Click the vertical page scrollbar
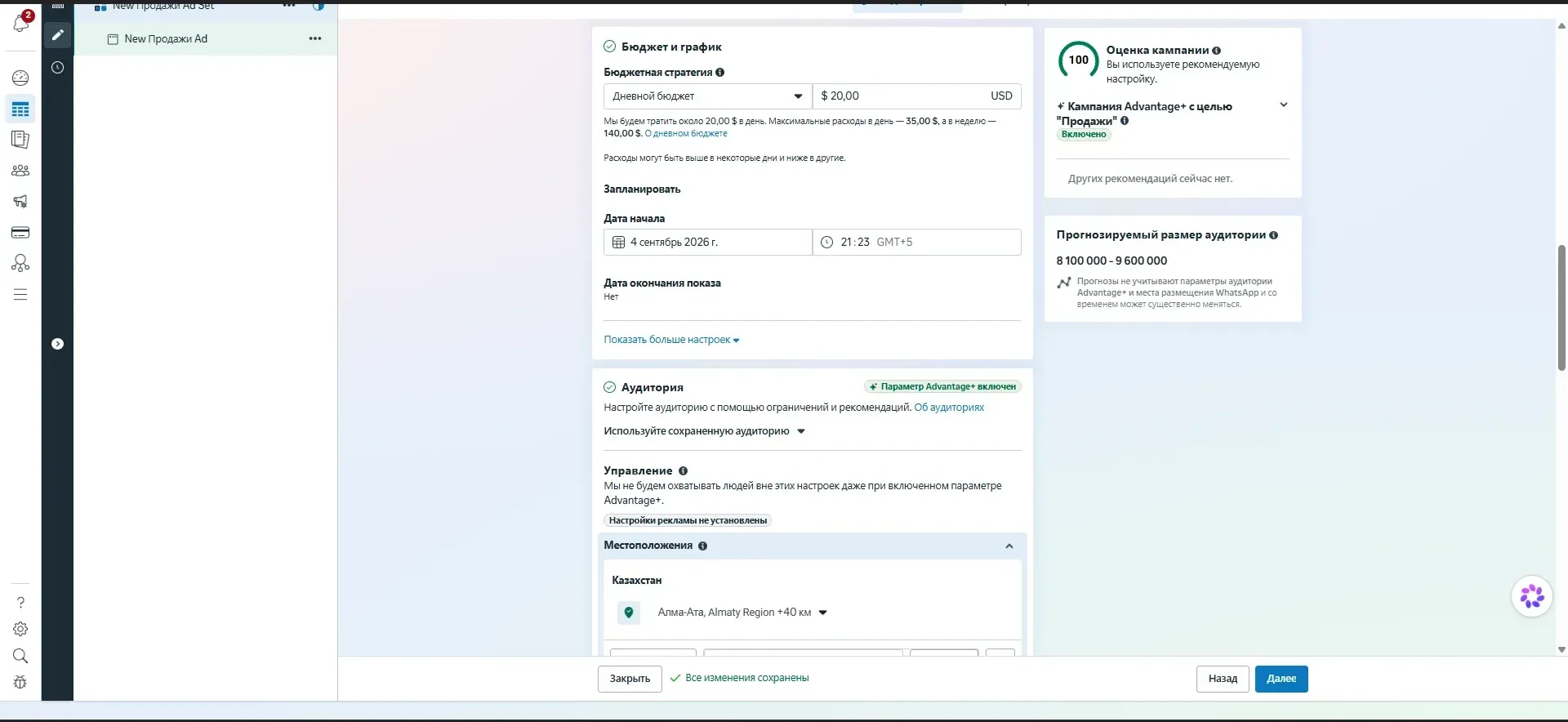The width and height of the screenshot is (1568, 722). click(1561, 307)
